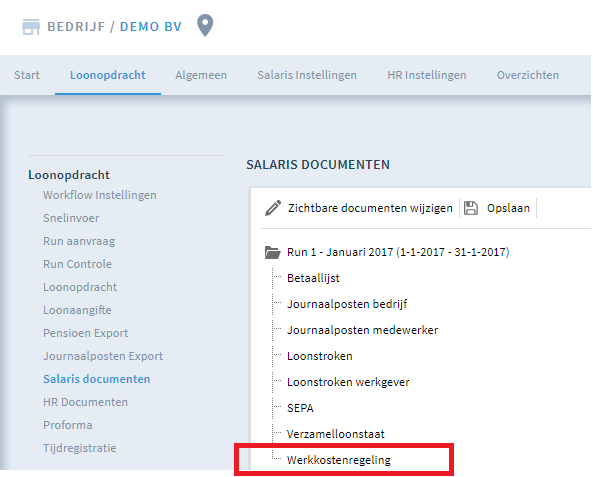Viewport: 593px width, 477px height.
Task: Switch to the Salaris Instellingen tab
Action: pos(307,75)
